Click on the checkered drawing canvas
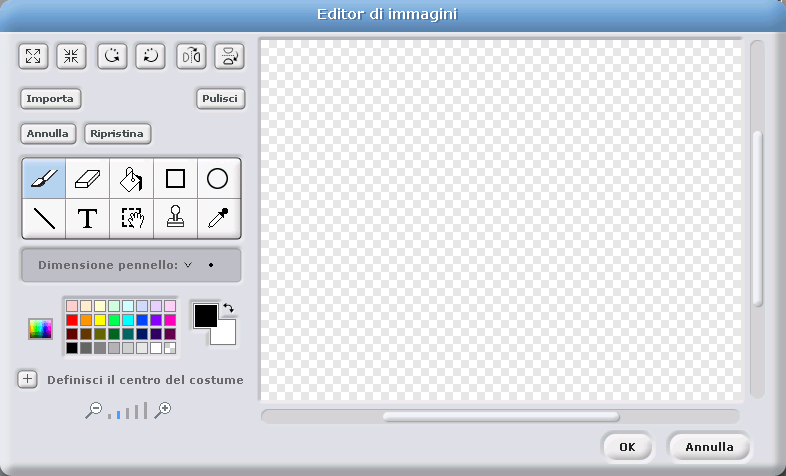Screen dimensions: 786x476 point(501,220)
